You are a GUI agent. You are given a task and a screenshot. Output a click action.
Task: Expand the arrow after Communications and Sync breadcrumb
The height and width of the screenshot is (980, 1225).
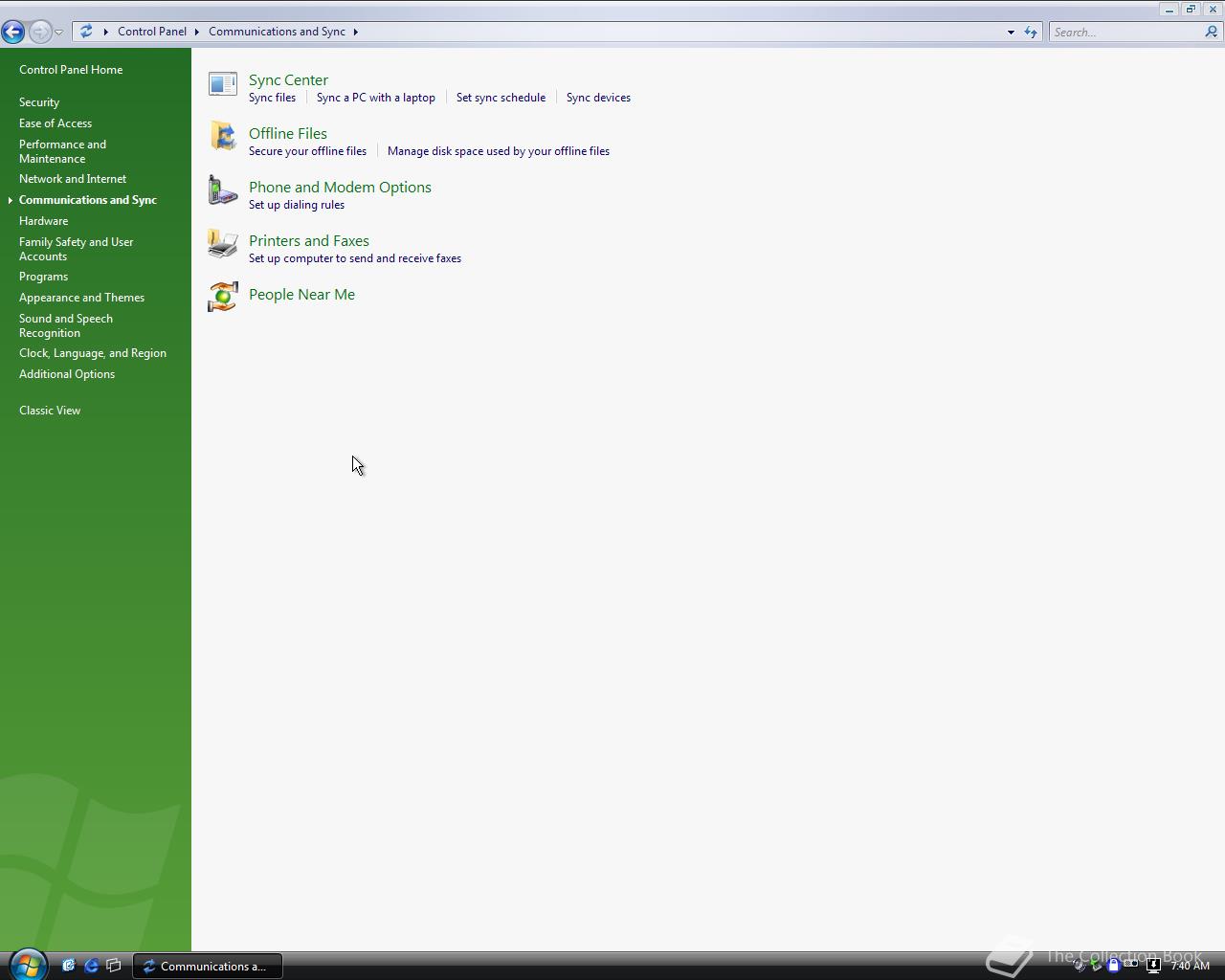tap(356, 32)
